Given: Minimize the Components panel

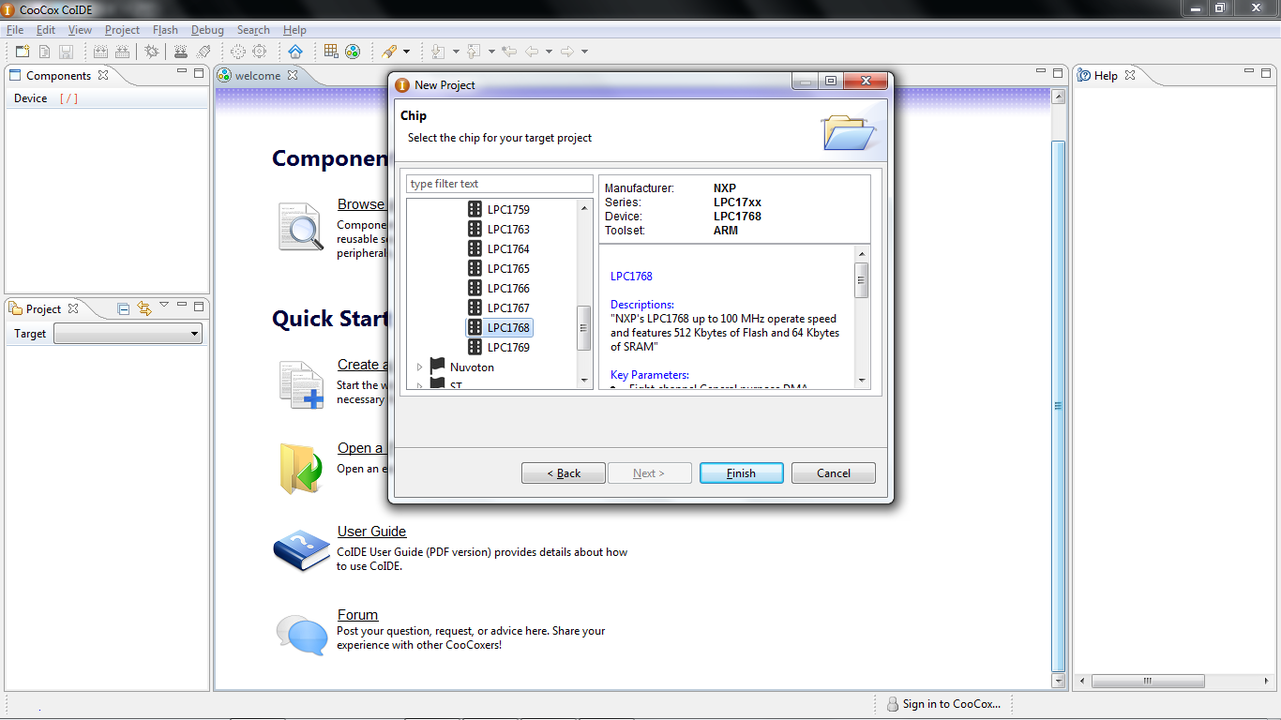Looking at the screenshot, I should 182,72.
